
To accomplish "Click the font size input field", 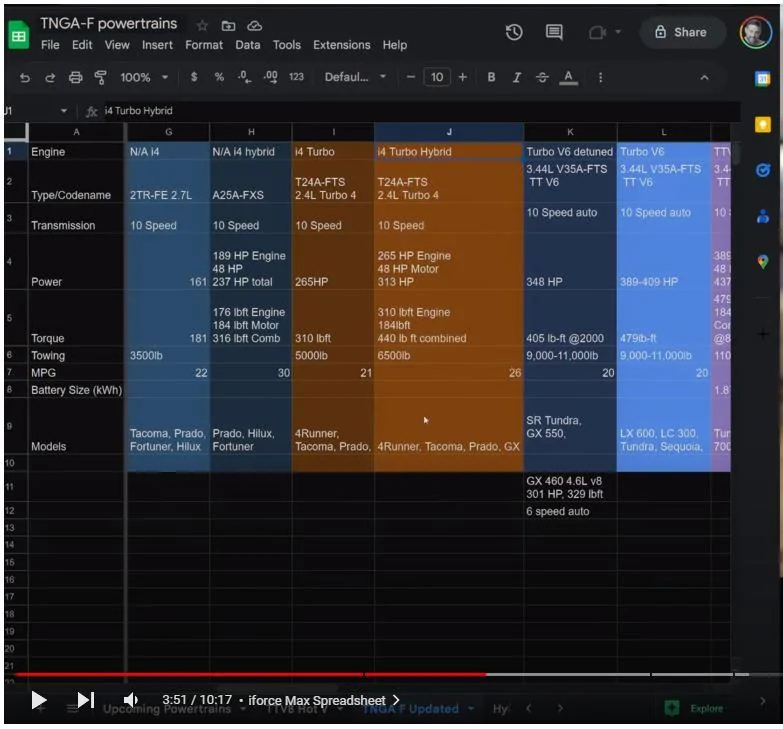I will (x=436, y=77).
